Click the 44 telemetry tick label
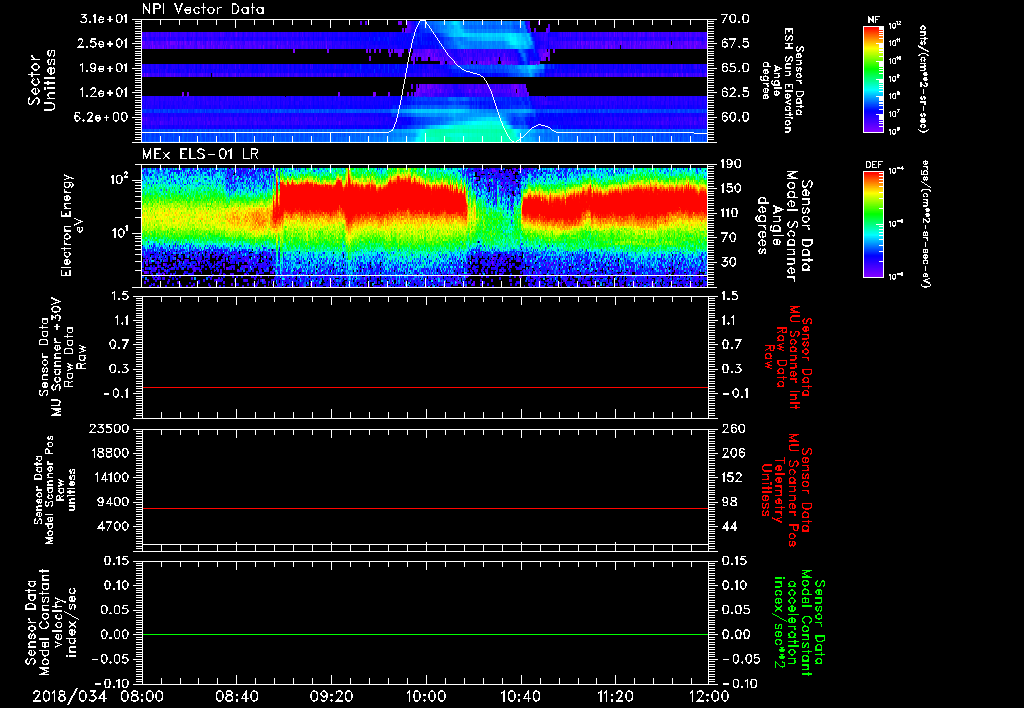Viewport: 1024px width, 708px height. click(729, 526)
